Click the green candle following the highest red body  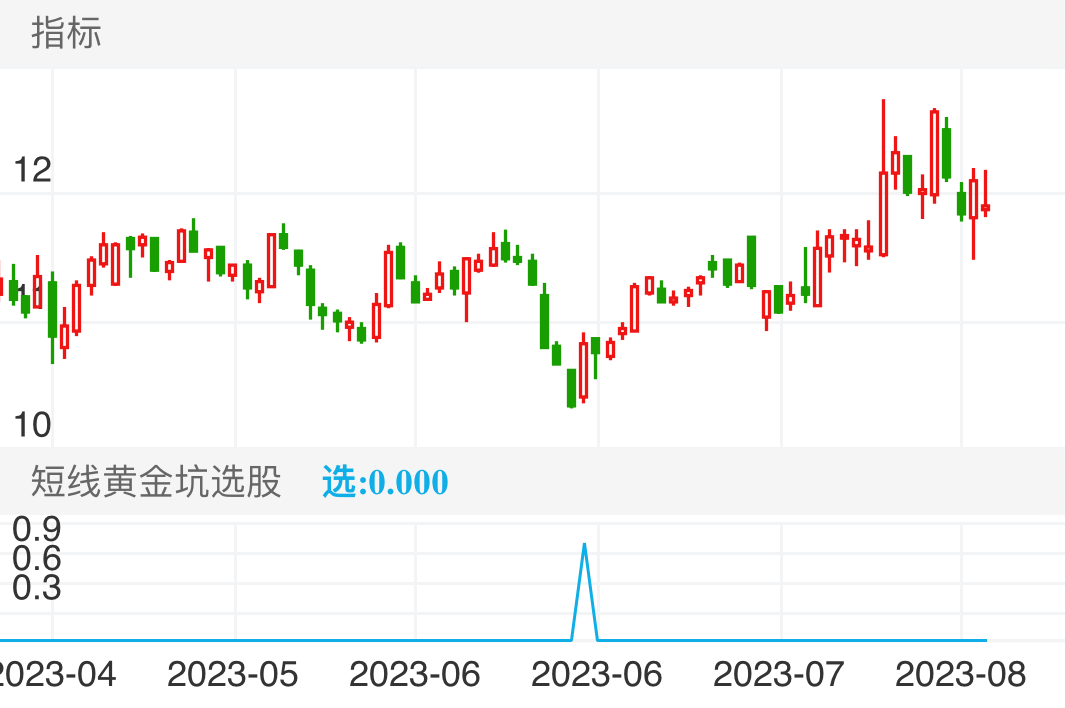coord(946,153)
